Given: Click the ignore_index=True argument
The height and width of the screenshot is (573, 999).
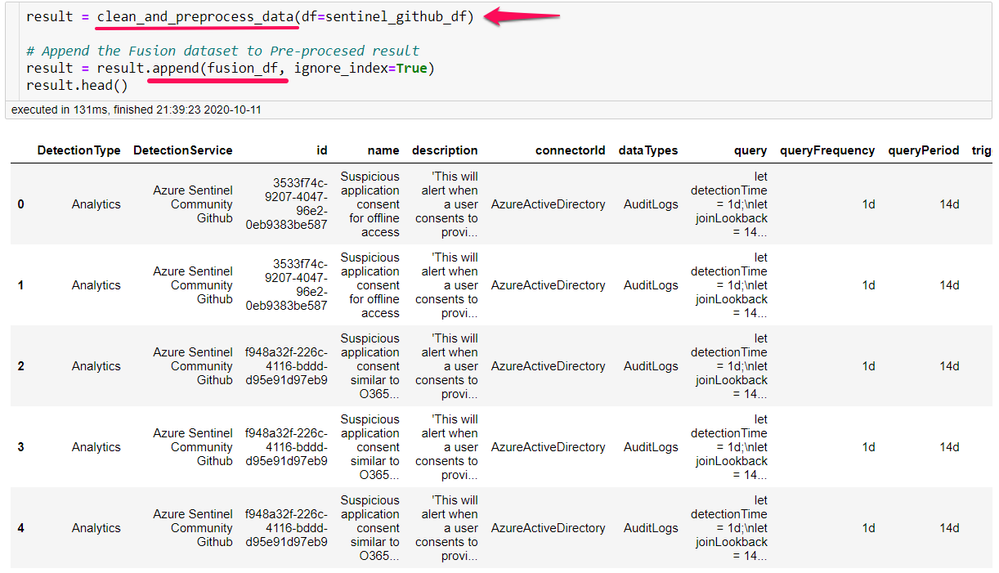Looking at the screenshot, I should [361, 68].
